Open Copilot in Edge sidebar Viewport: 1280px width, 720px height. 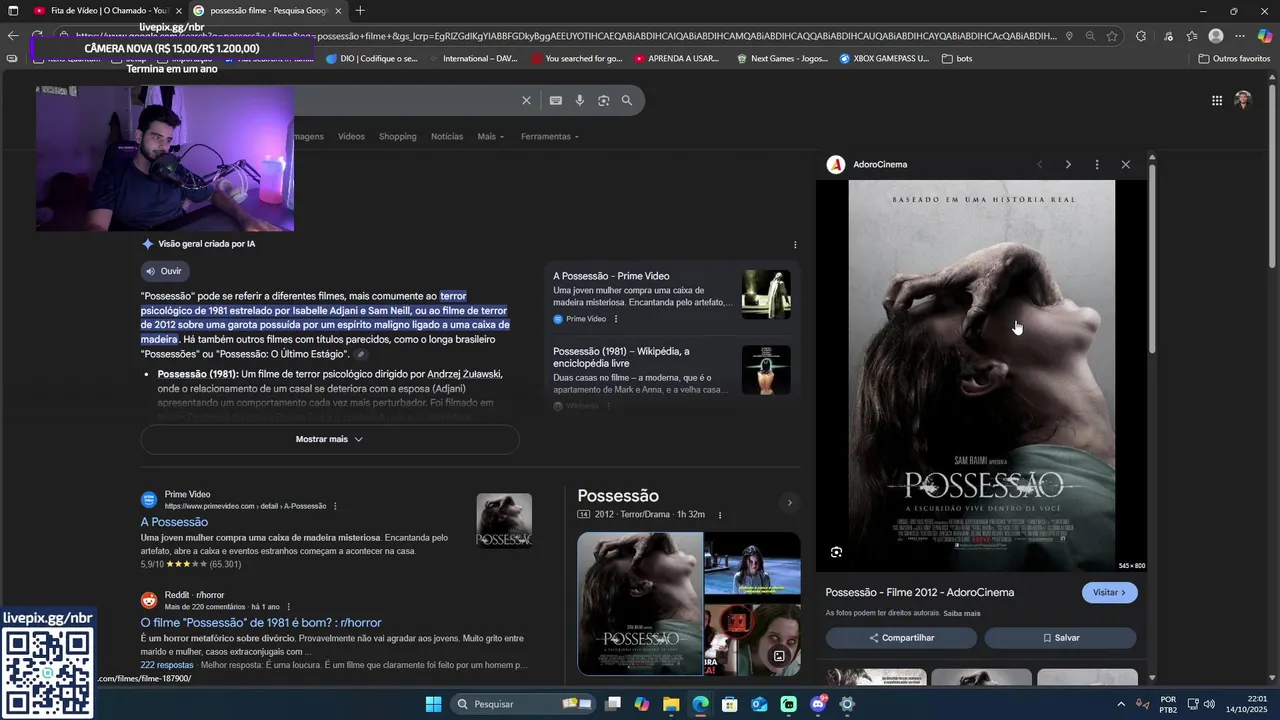click(x=1265, y=36)
